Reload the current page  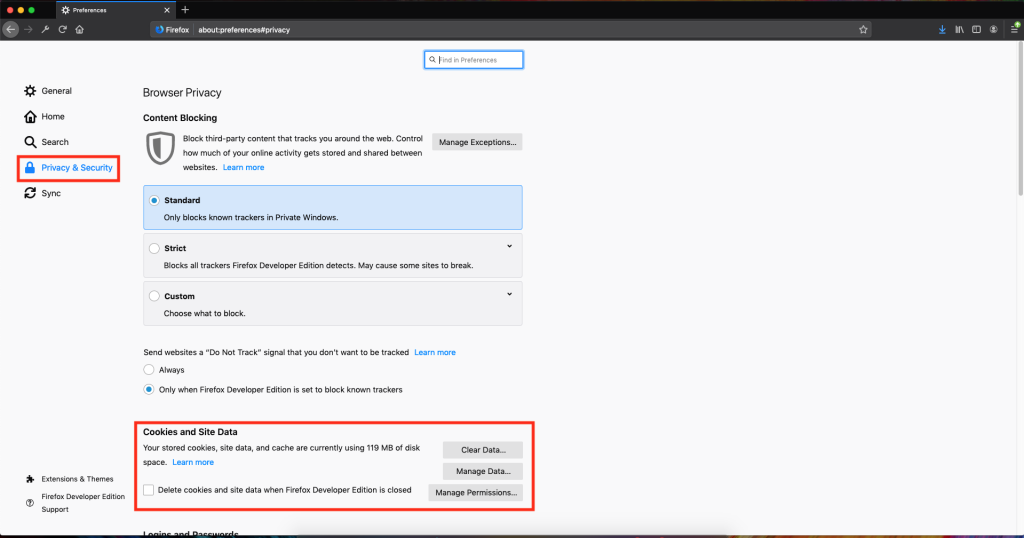63,29
